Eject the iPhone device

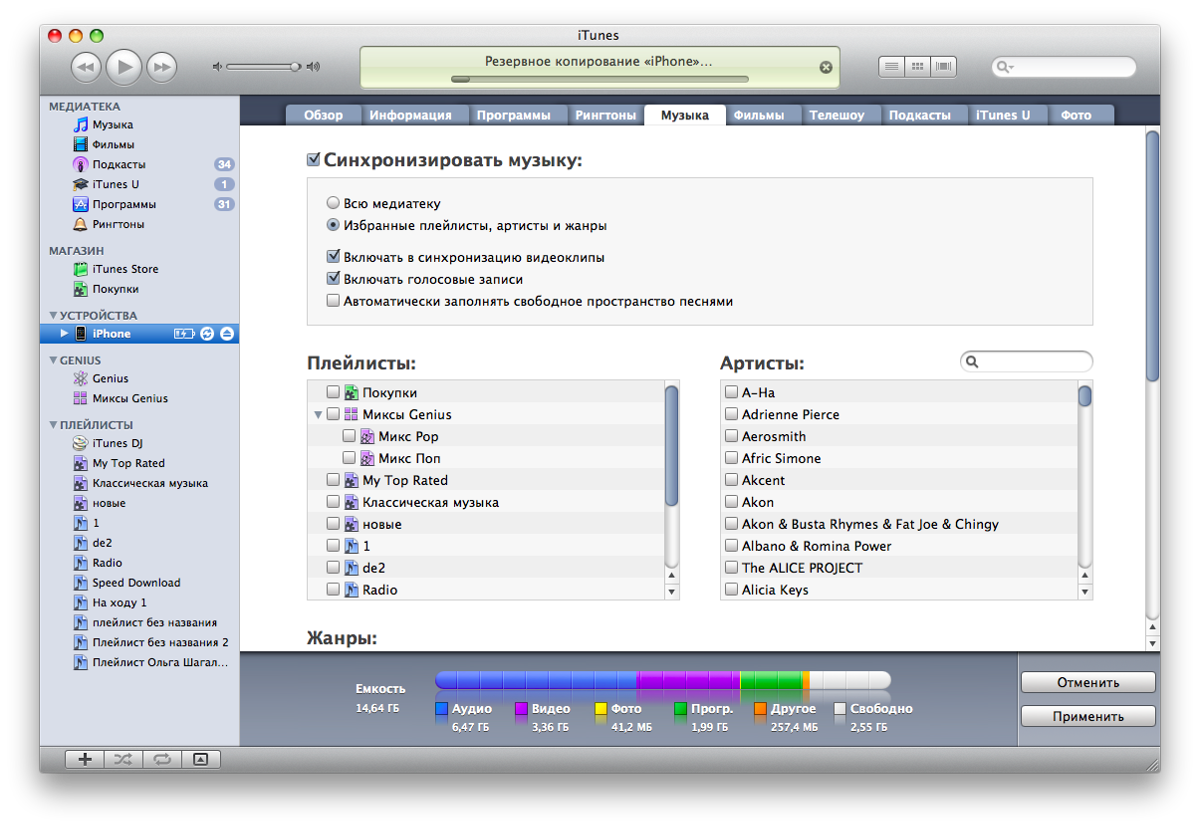coord(227,334)
